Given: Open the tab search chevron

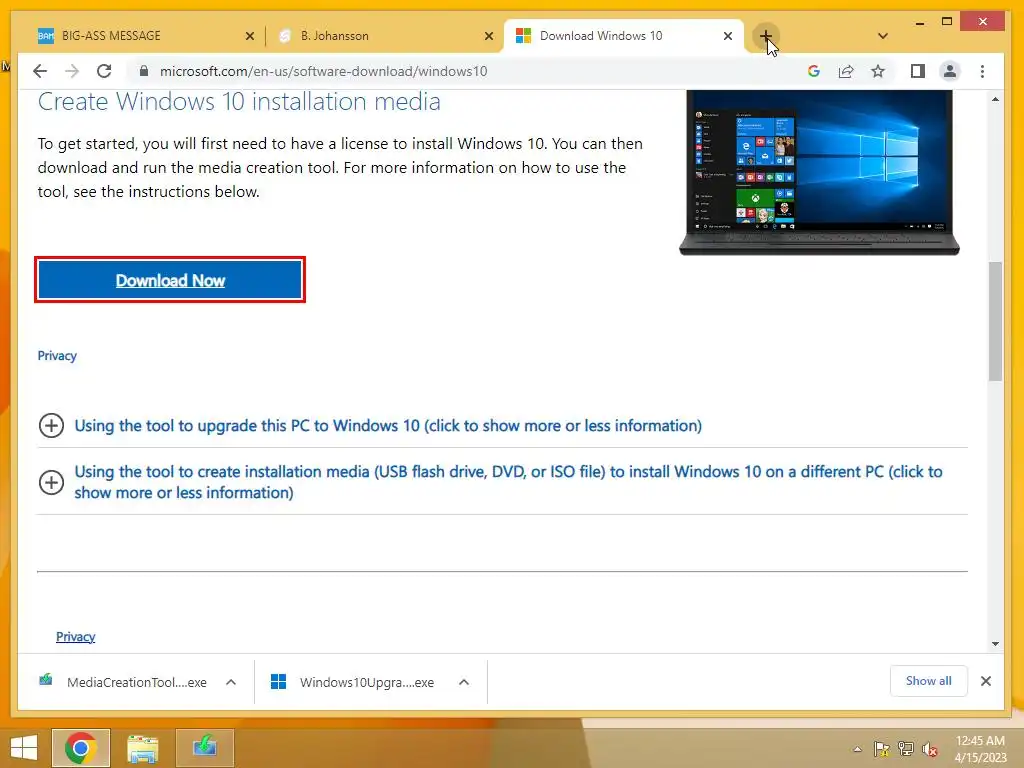Looking at the screenshot, I should click(x=883, y=36).
